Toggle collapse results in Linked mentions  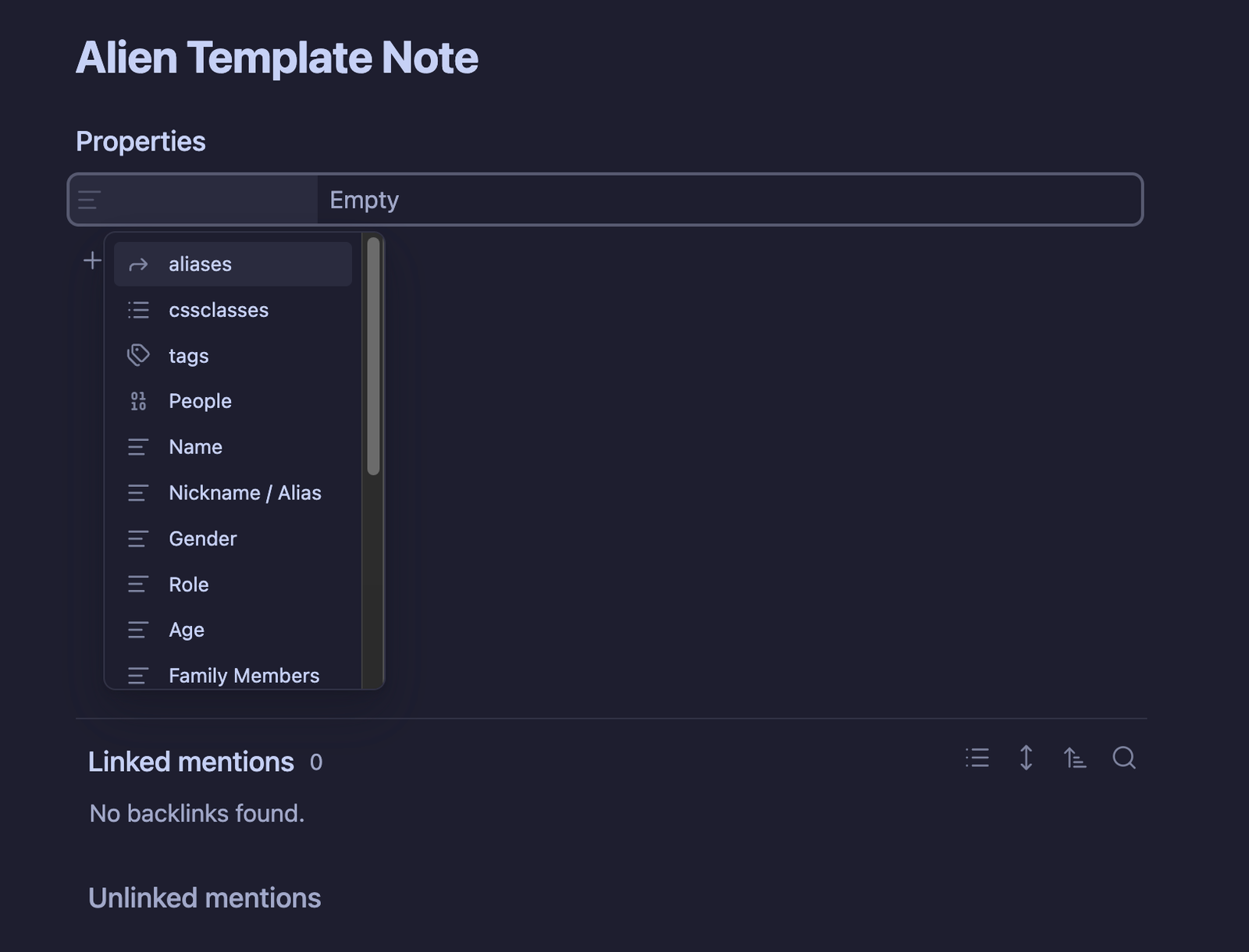pos(977,758)
